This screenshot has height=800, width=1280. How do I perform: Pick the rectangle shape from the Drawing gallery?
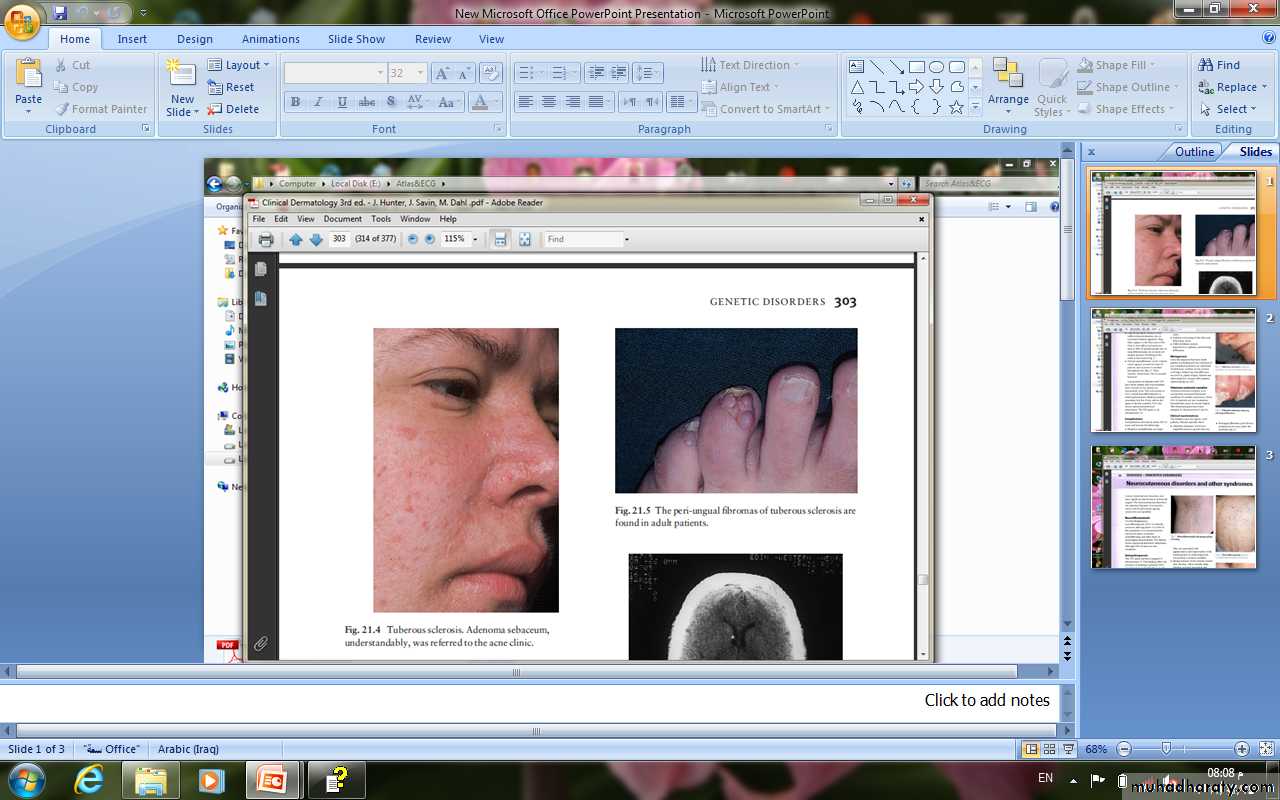pos(916,67)
